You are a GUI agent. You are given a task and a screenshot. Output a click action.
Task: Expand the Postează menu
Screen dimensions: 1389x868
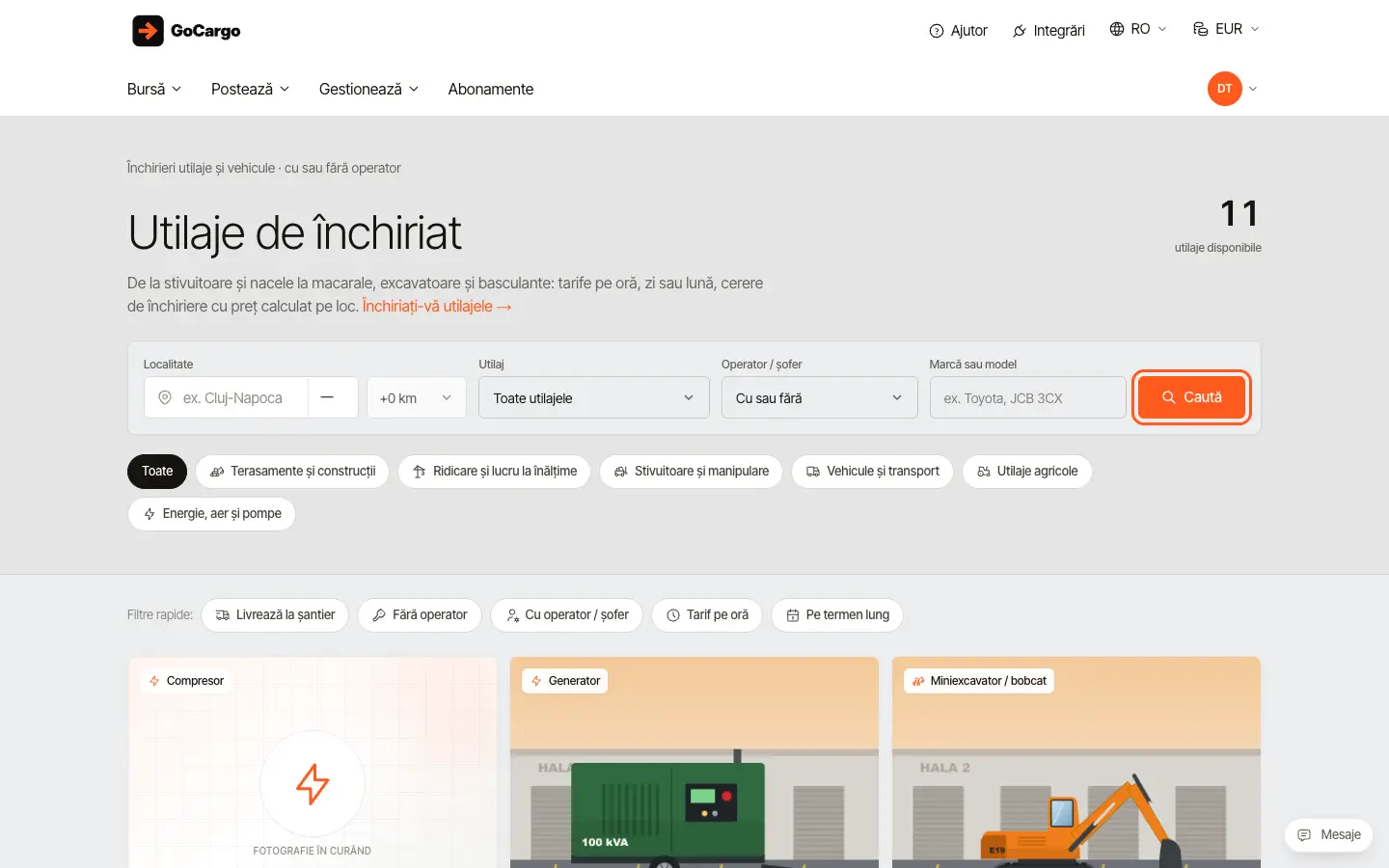250,89
